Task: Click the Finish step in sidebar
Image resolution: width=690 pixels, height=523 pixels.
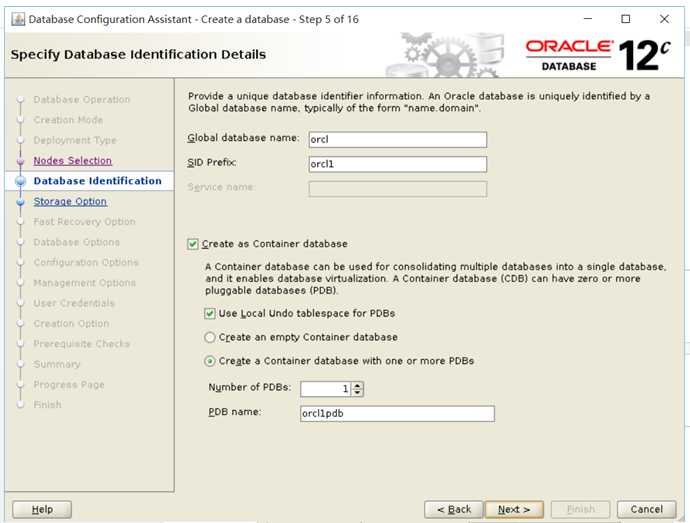Action: point(48,405)
